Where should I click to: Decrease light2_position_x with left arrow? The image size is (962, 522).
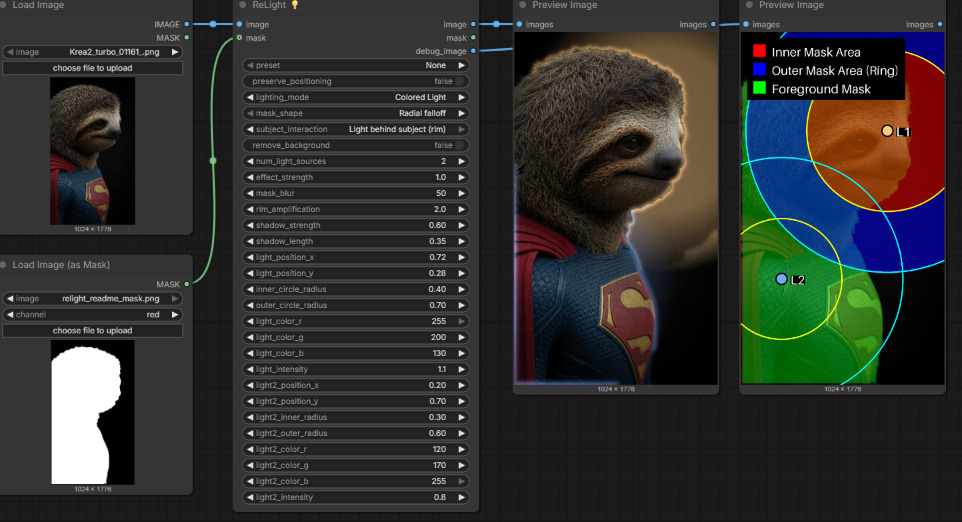[x=250, y=385]
